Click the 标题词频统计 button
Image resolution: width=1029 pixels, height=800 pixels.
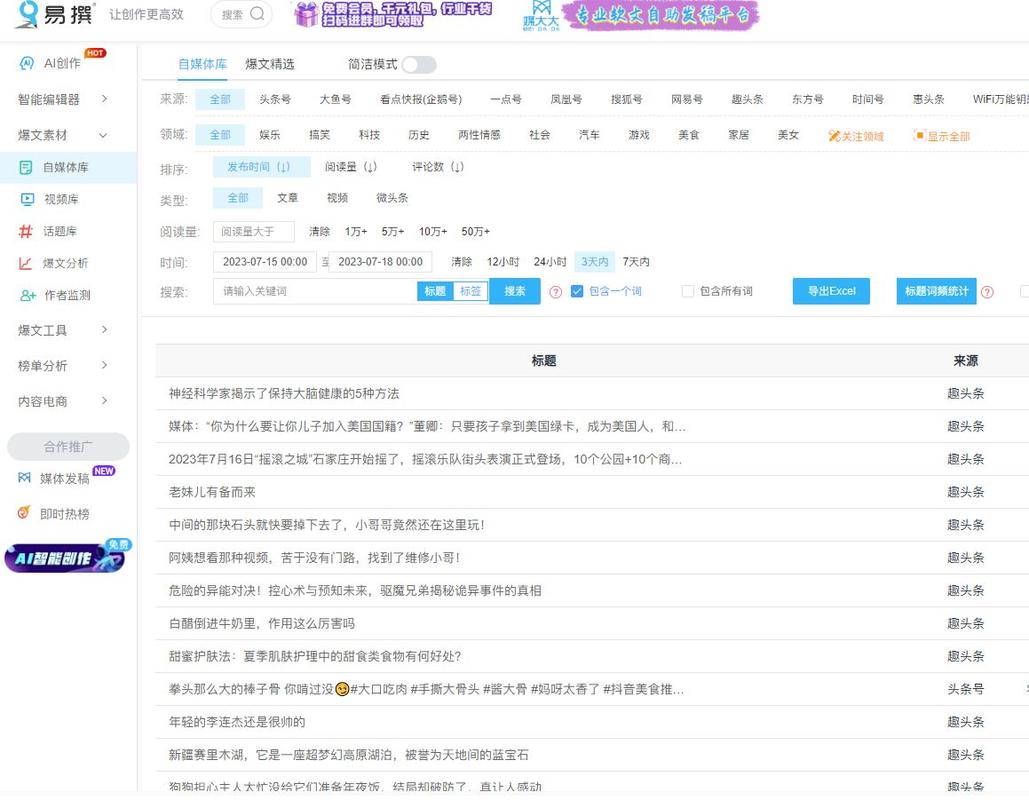936,291
